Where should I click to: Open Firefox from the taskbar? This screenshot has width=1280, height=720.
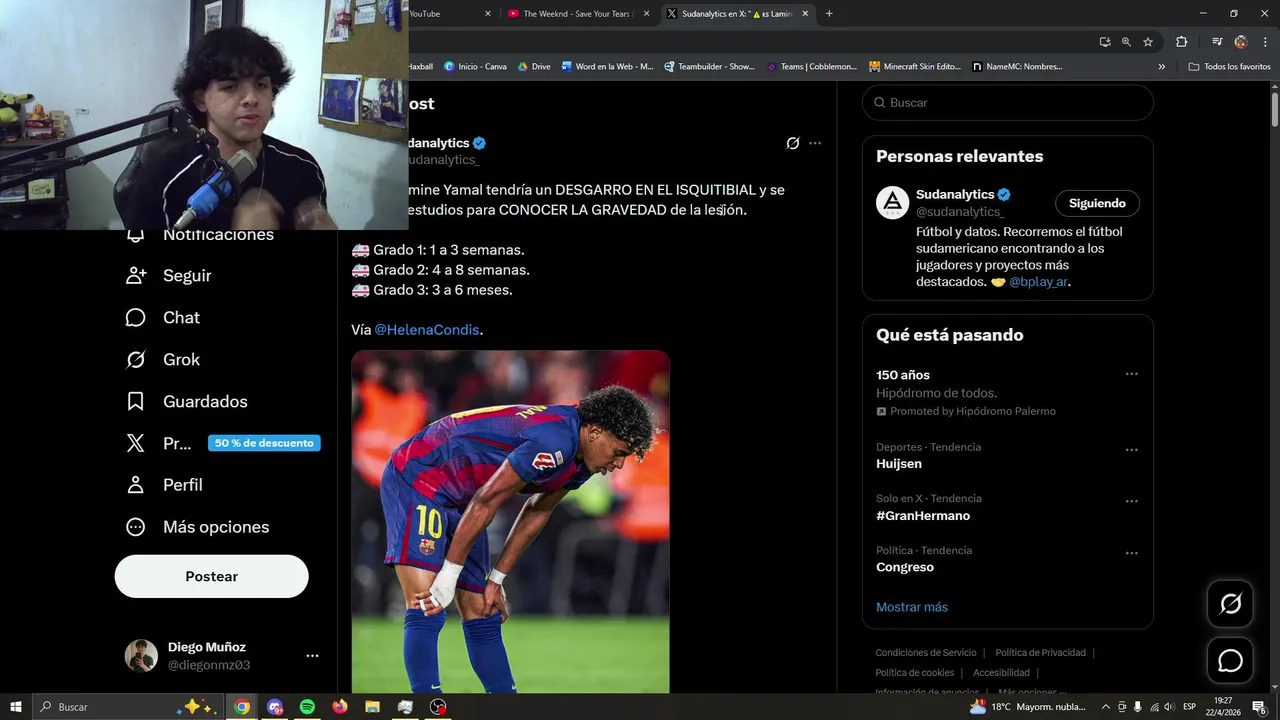[340, 707]
